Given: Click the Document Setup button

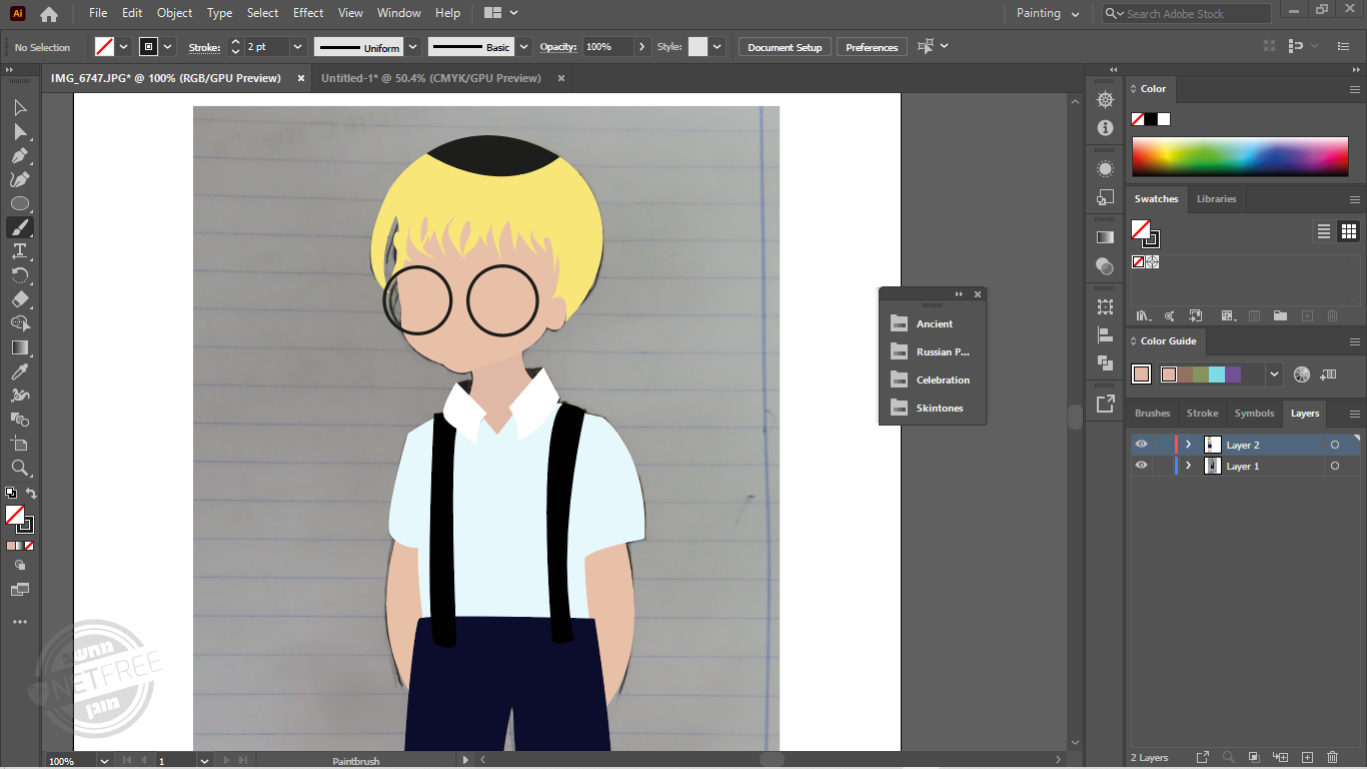Looking at the screenshot, I should 784,47.
